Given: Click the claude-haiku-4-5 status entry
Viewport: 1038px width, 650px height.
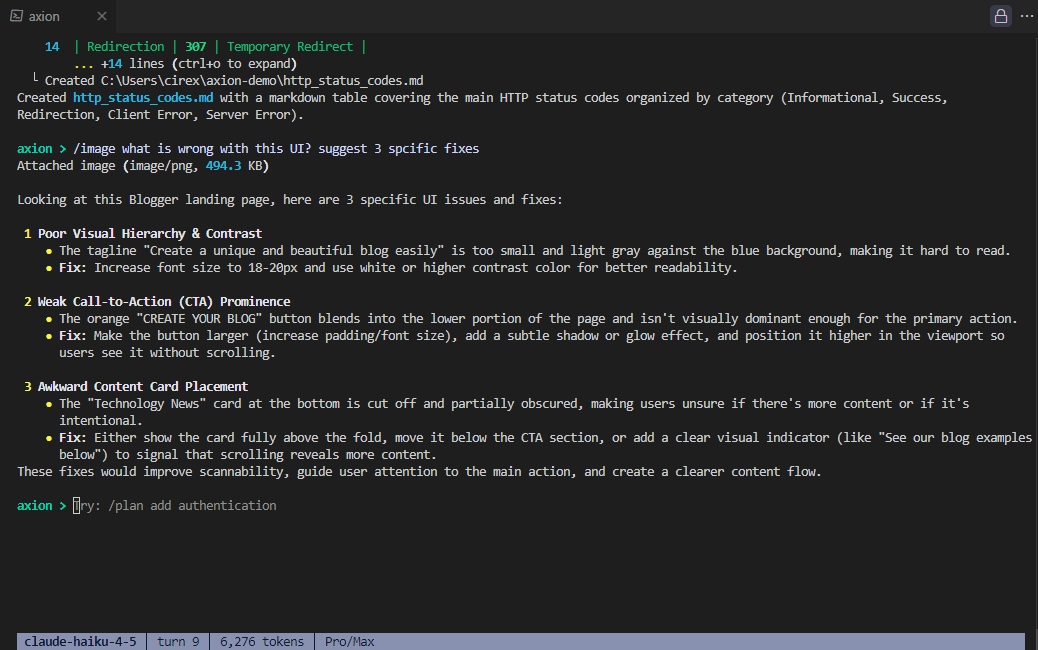Looking at the screenshot, I should click(80, 641).
